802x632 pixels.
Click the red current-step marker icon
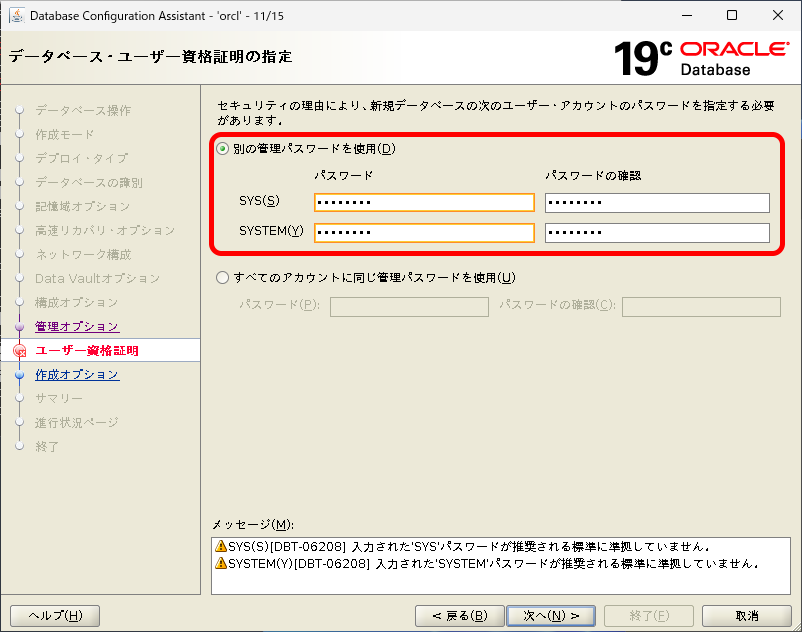(19, 351)
